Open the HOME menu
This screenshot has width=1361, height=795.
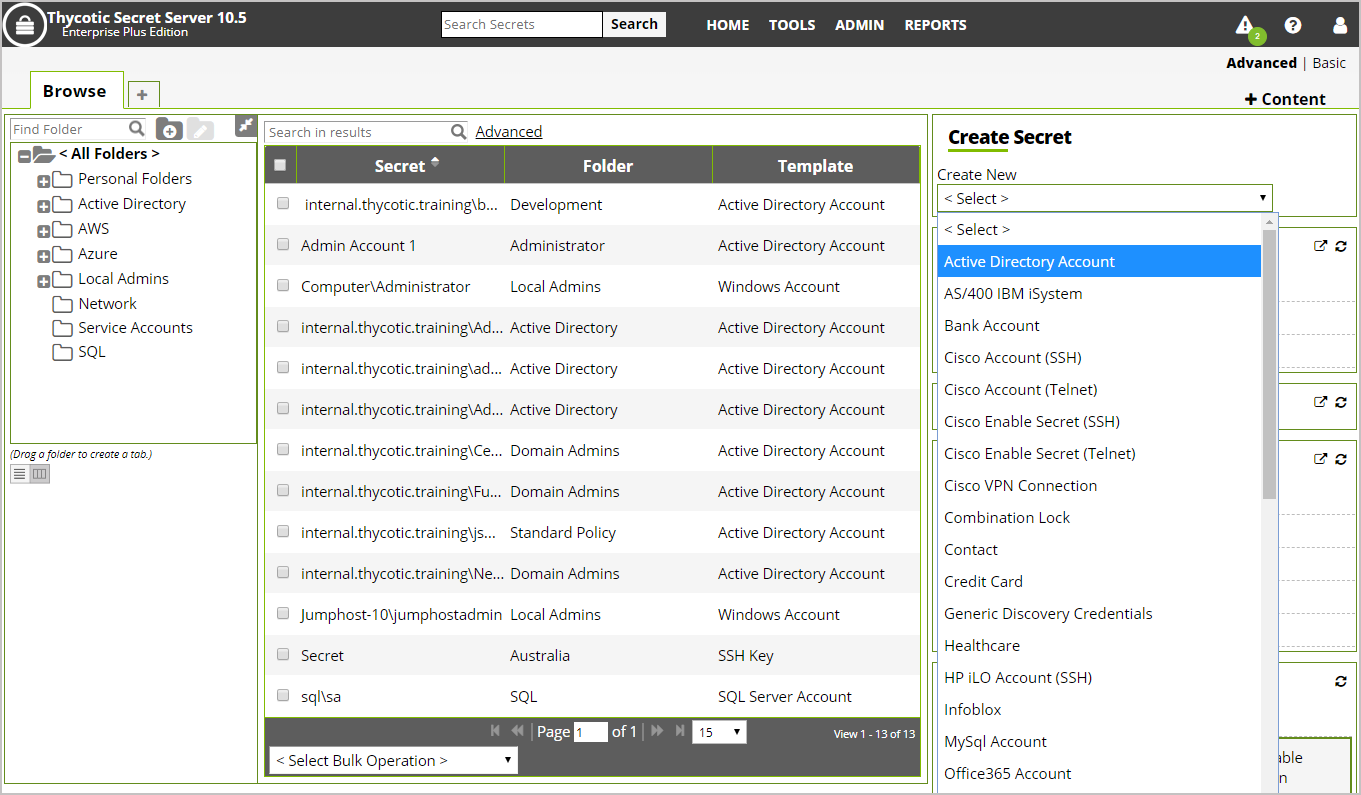(728, 25)
